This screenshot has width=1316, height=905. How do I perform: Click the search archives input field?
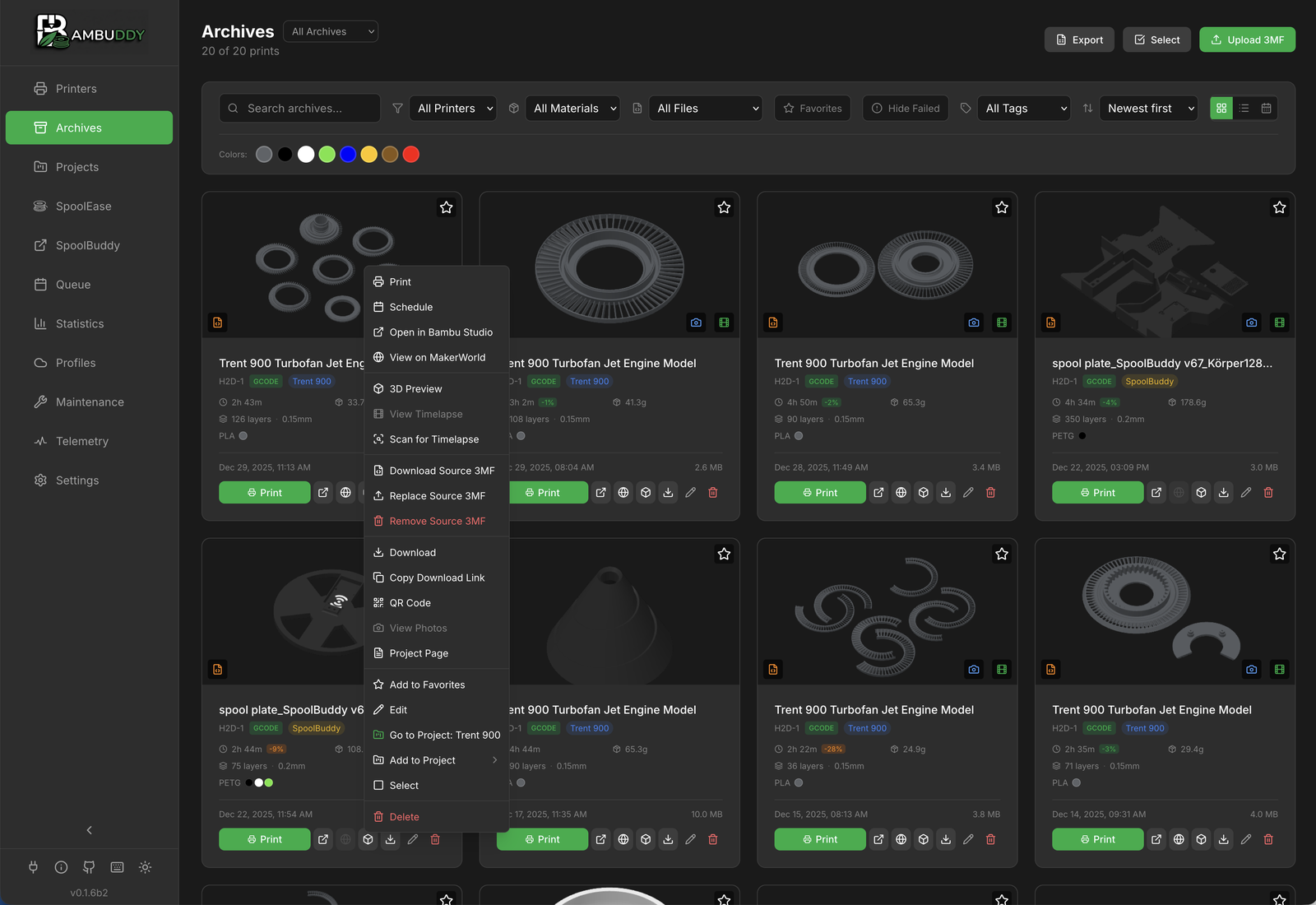coord(299,108)
